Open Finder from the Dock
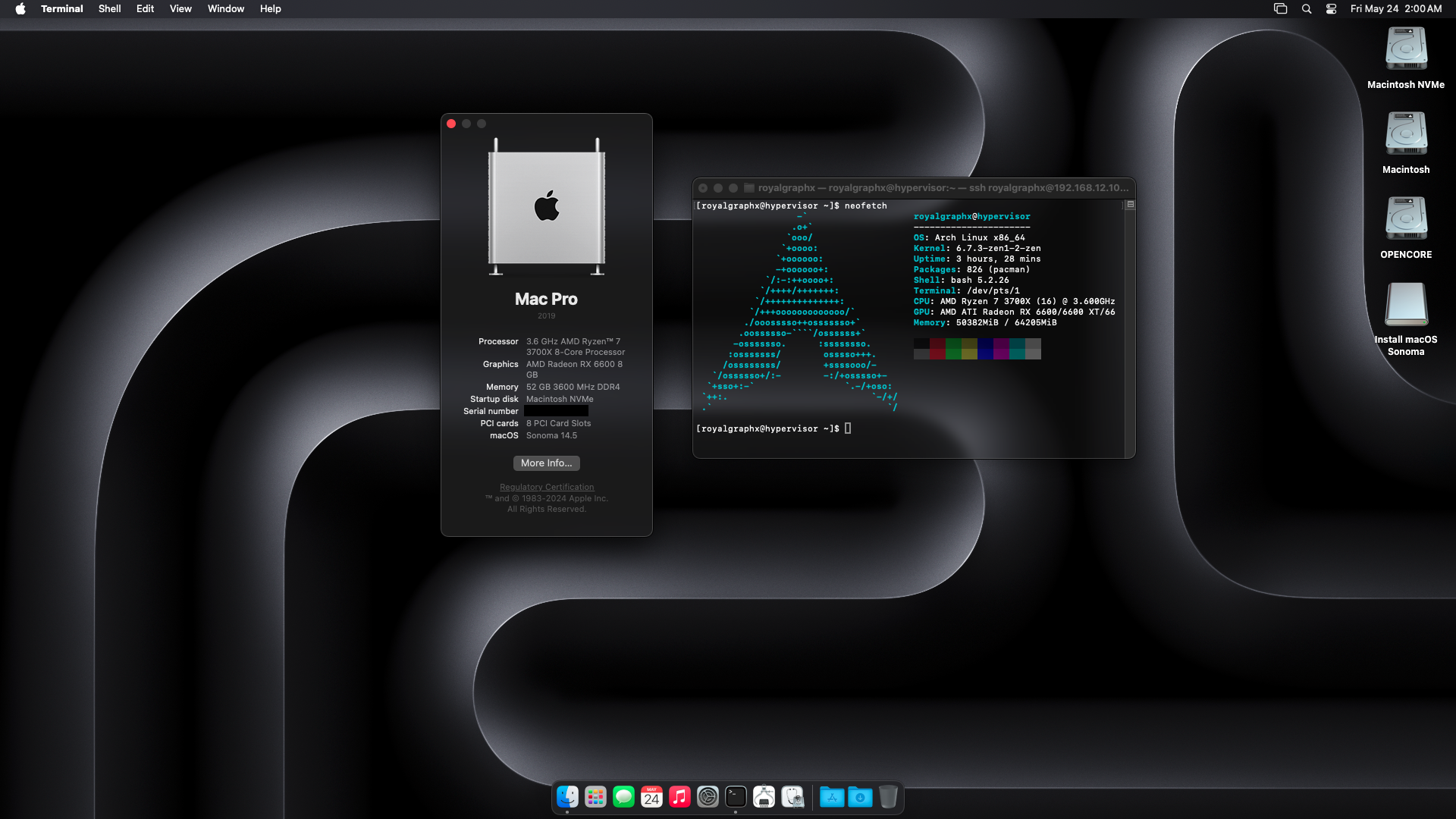This screenshot has width=1456, height=819. (x=567, y=797)
